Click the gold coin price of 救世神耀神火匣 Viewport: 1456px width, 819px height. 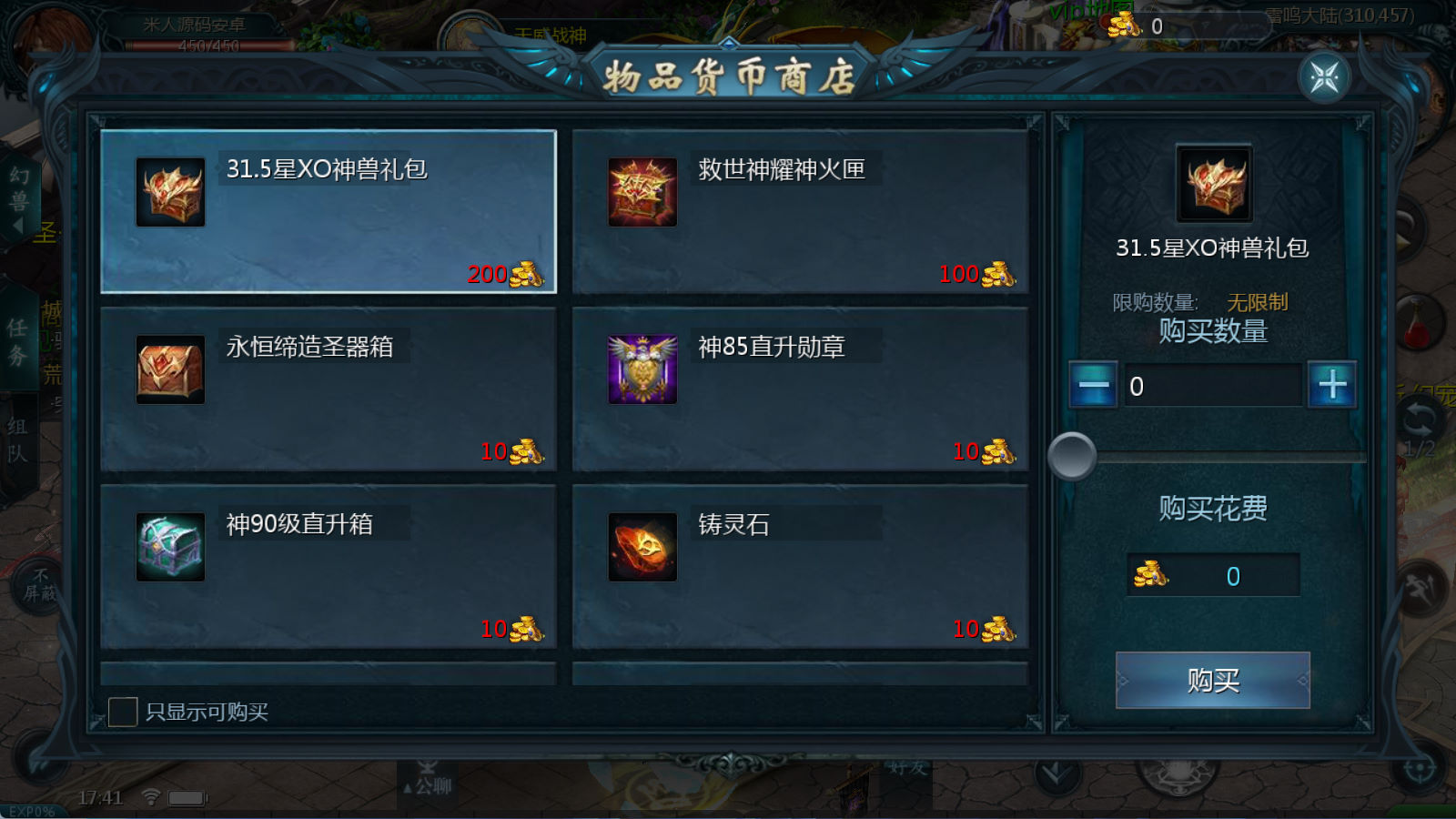click(977, 274)
